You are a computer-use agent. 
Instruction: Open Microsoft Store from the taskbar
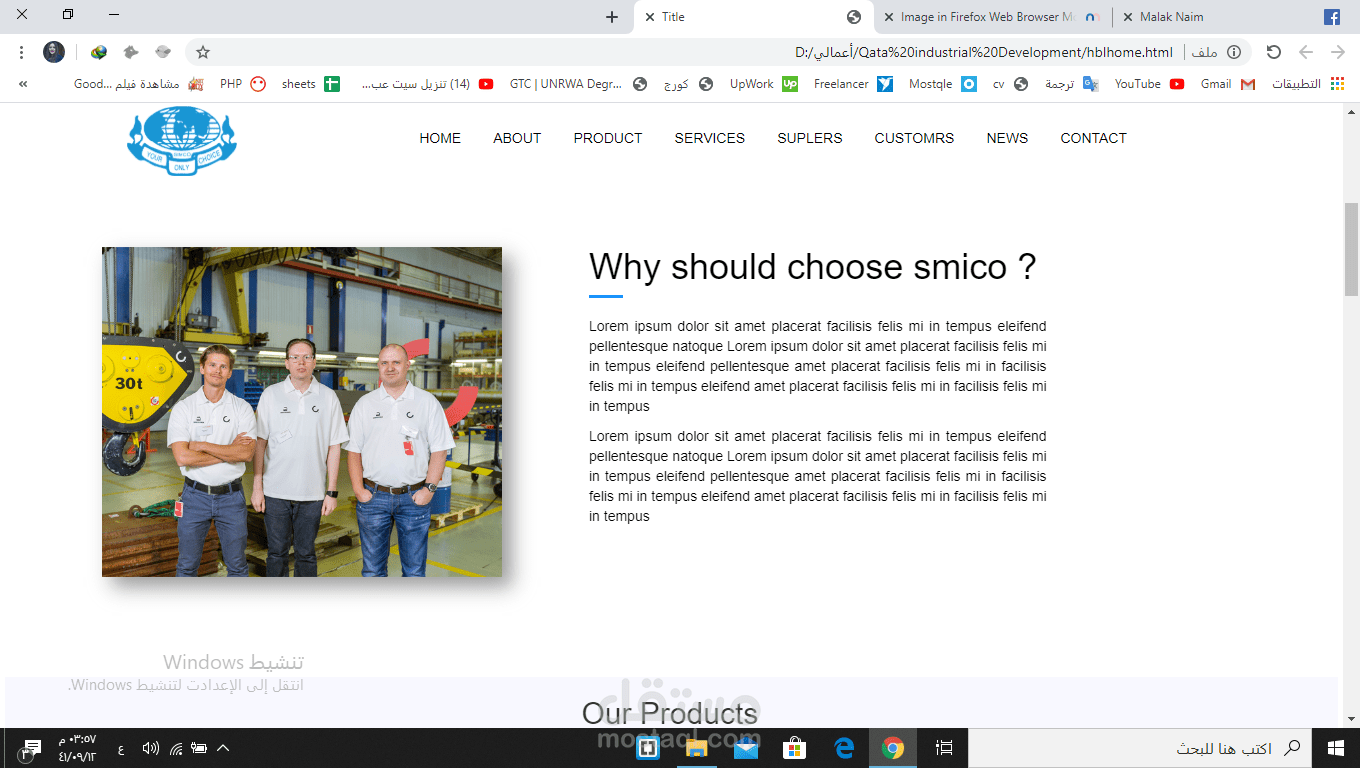pyautogui.click(x=795, y=748)
